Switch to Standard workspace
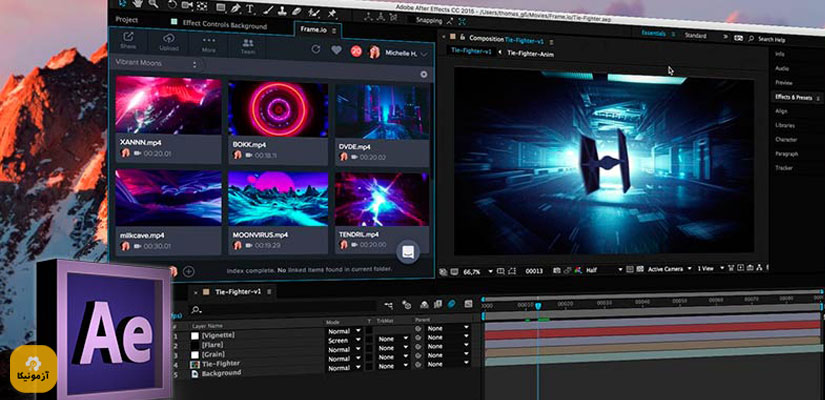This screenshot has width=825, height=400. [x=695, y=35]
